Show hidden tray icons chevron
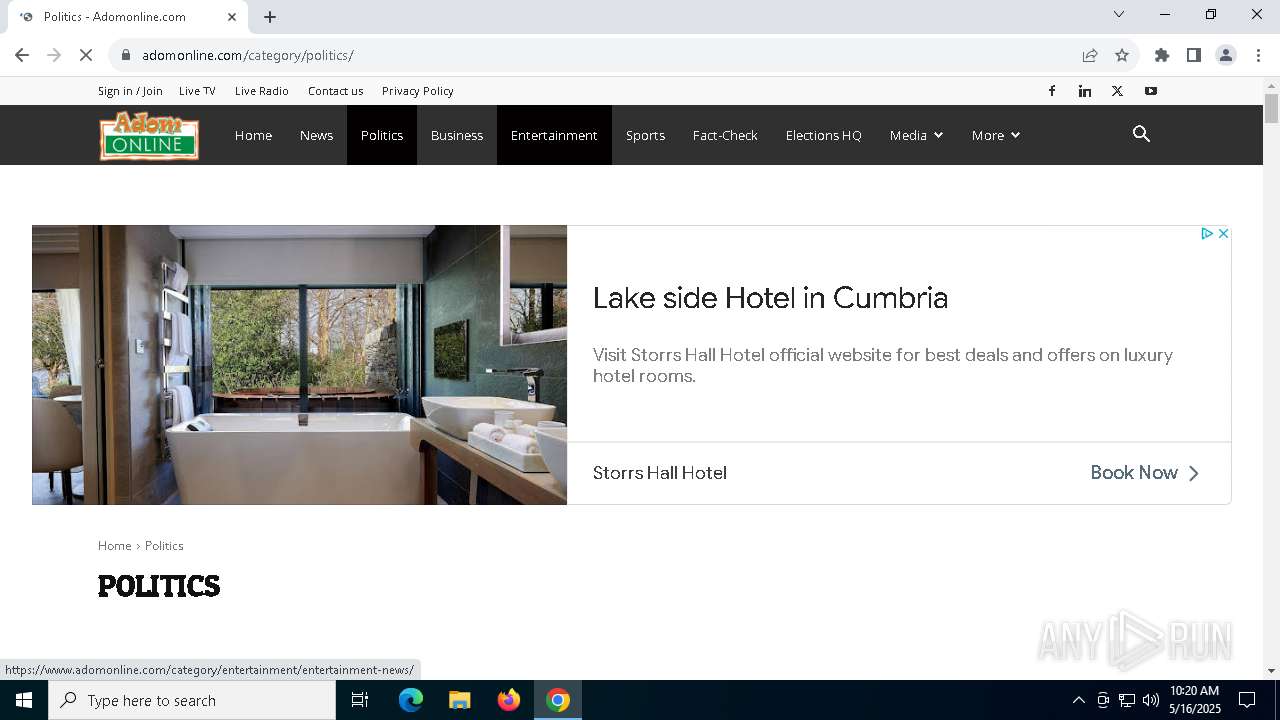 pyautogui.click(x=1078, y=700)
